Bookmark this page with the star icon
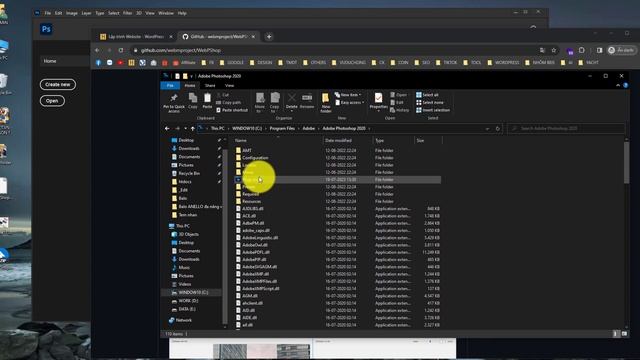Screen dimensions: 640x360 (x=553, y=50)
